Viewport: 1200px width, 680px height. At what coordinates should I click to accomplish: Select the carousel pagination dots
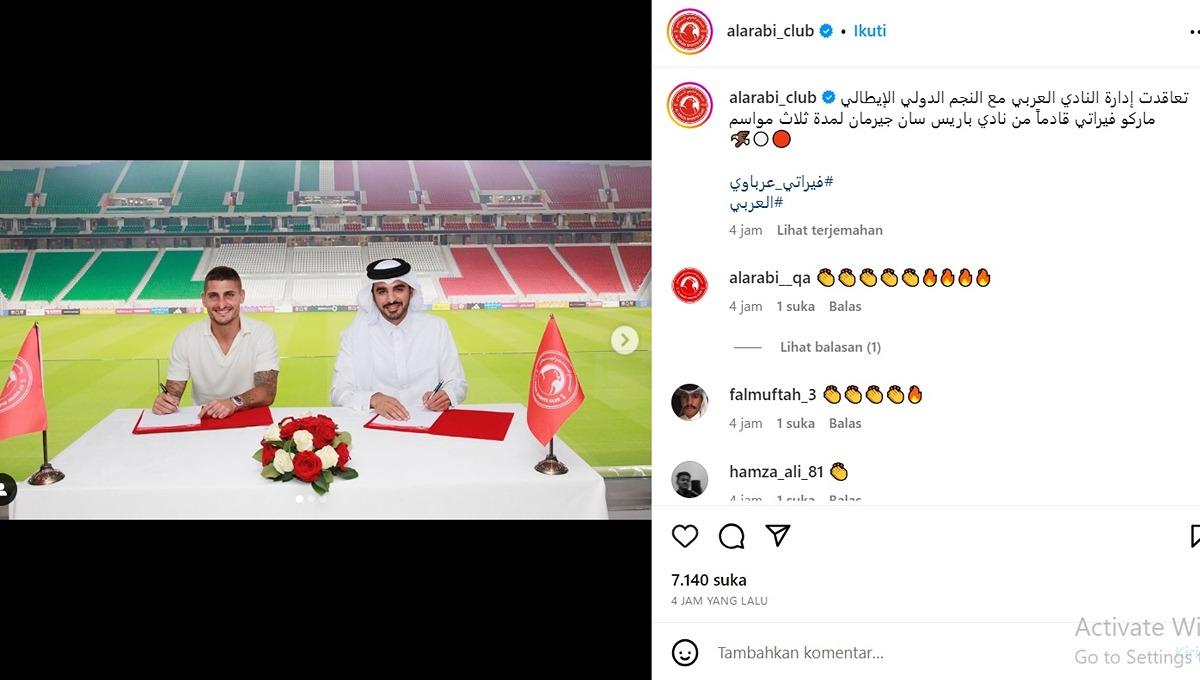(309, 497)
